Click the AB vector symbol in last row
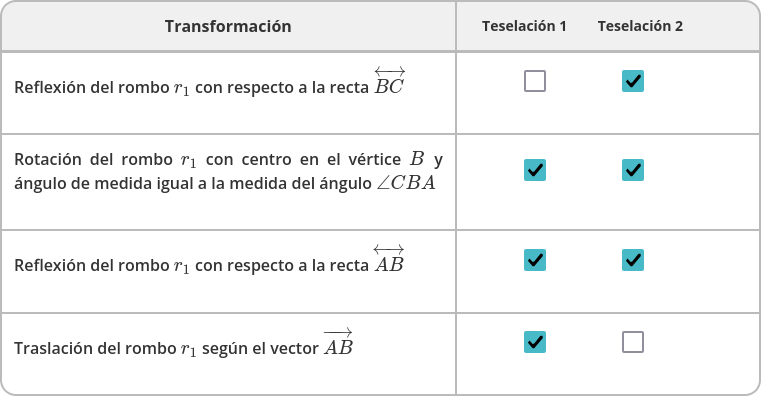761x396 pixels. click(x=338, y=342)
